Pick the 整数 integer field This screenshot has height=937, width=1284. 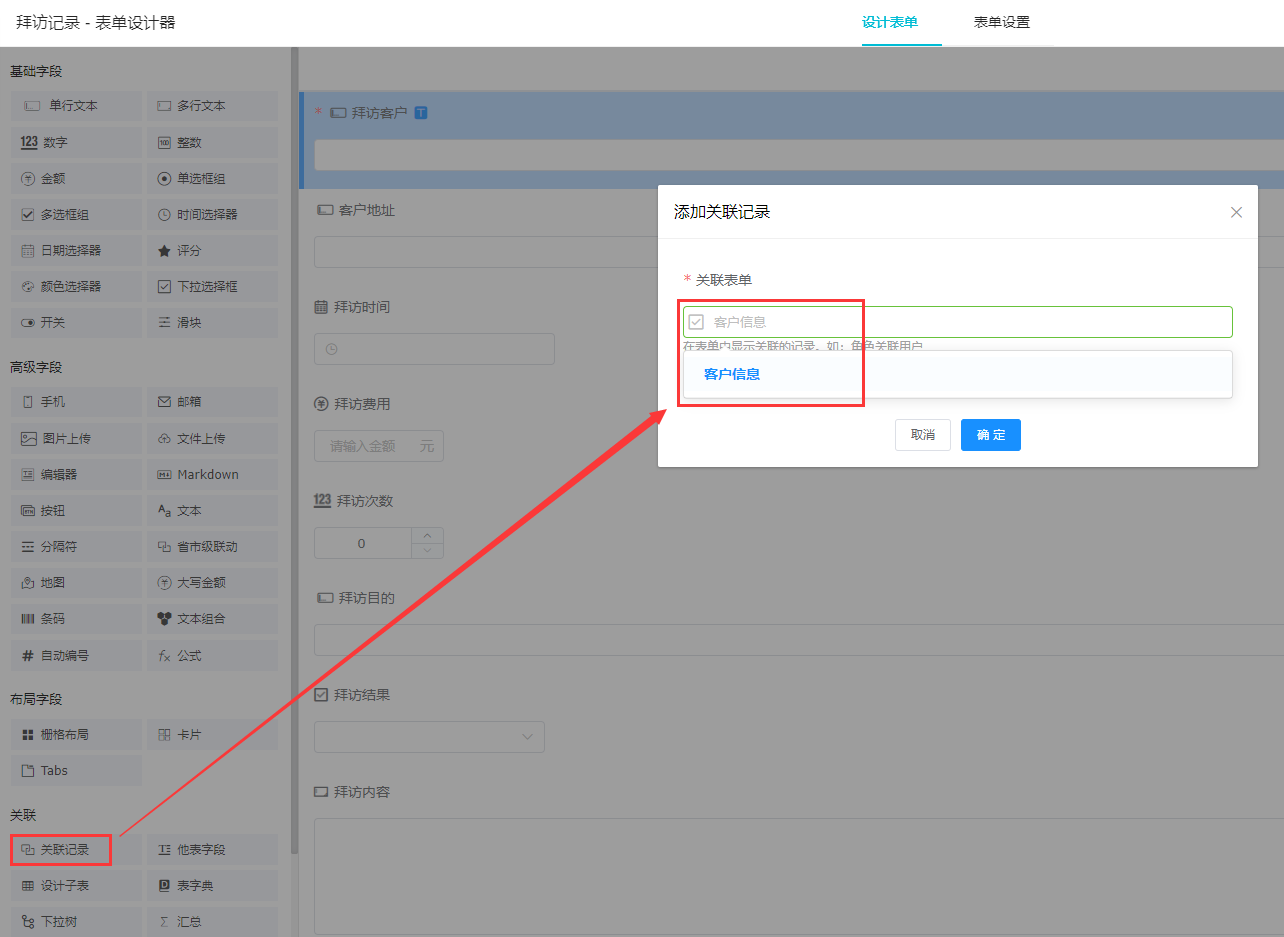click(x=213, y=142)
